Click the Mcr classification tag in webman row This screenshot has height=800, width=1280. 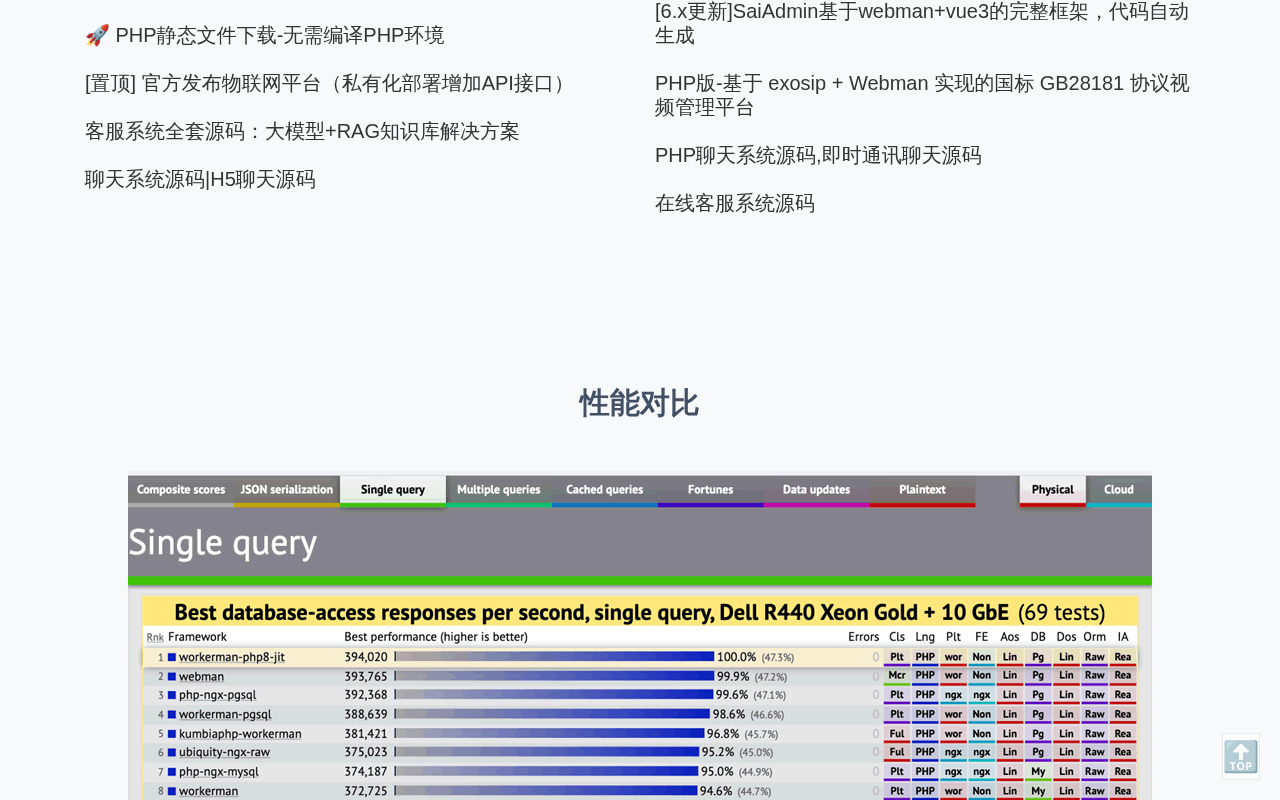coord(897,676)
